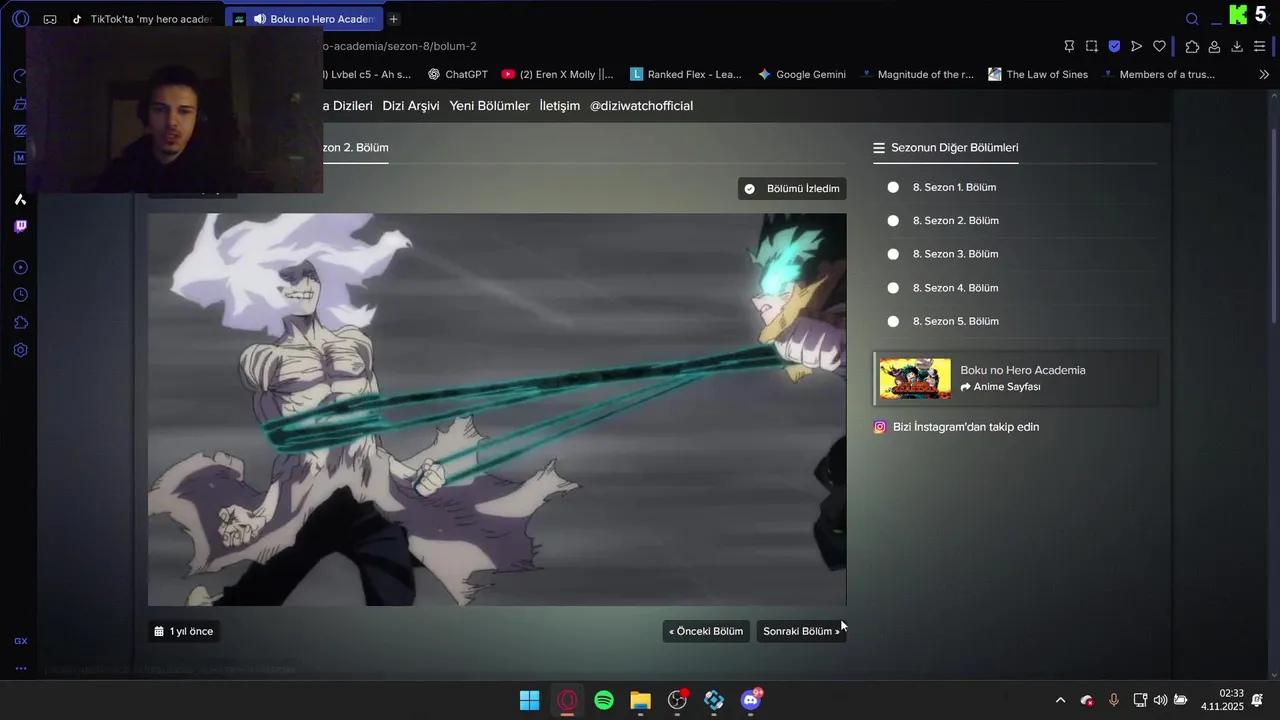The width and height of the screenshot is (1280, 720).
Task: Open sidebar settings gear icon
Action: [x=20, y=350]
